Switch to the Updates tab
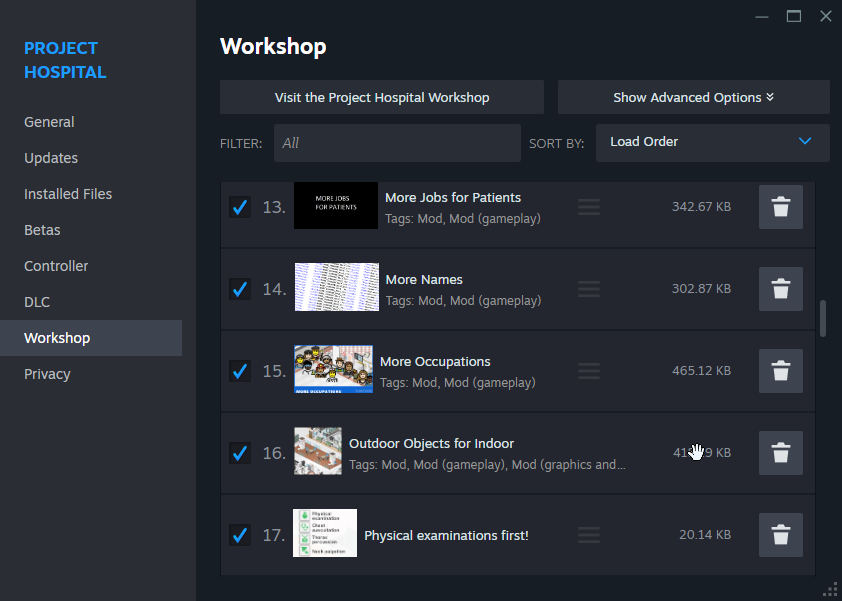 51,158
